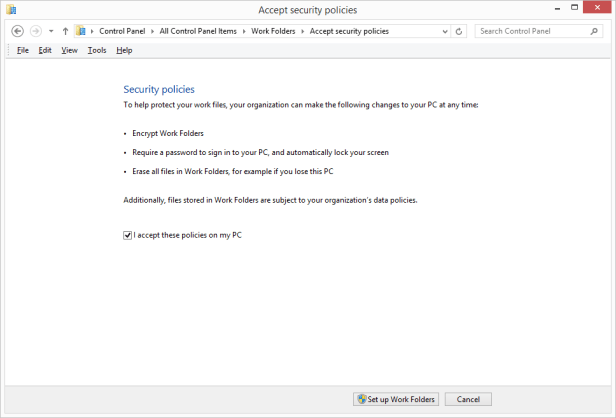This screenshot has width=616, height=418.
Task: Expand the arrow after 'Control Panel' breadcrumb
Action: point(153,31)
